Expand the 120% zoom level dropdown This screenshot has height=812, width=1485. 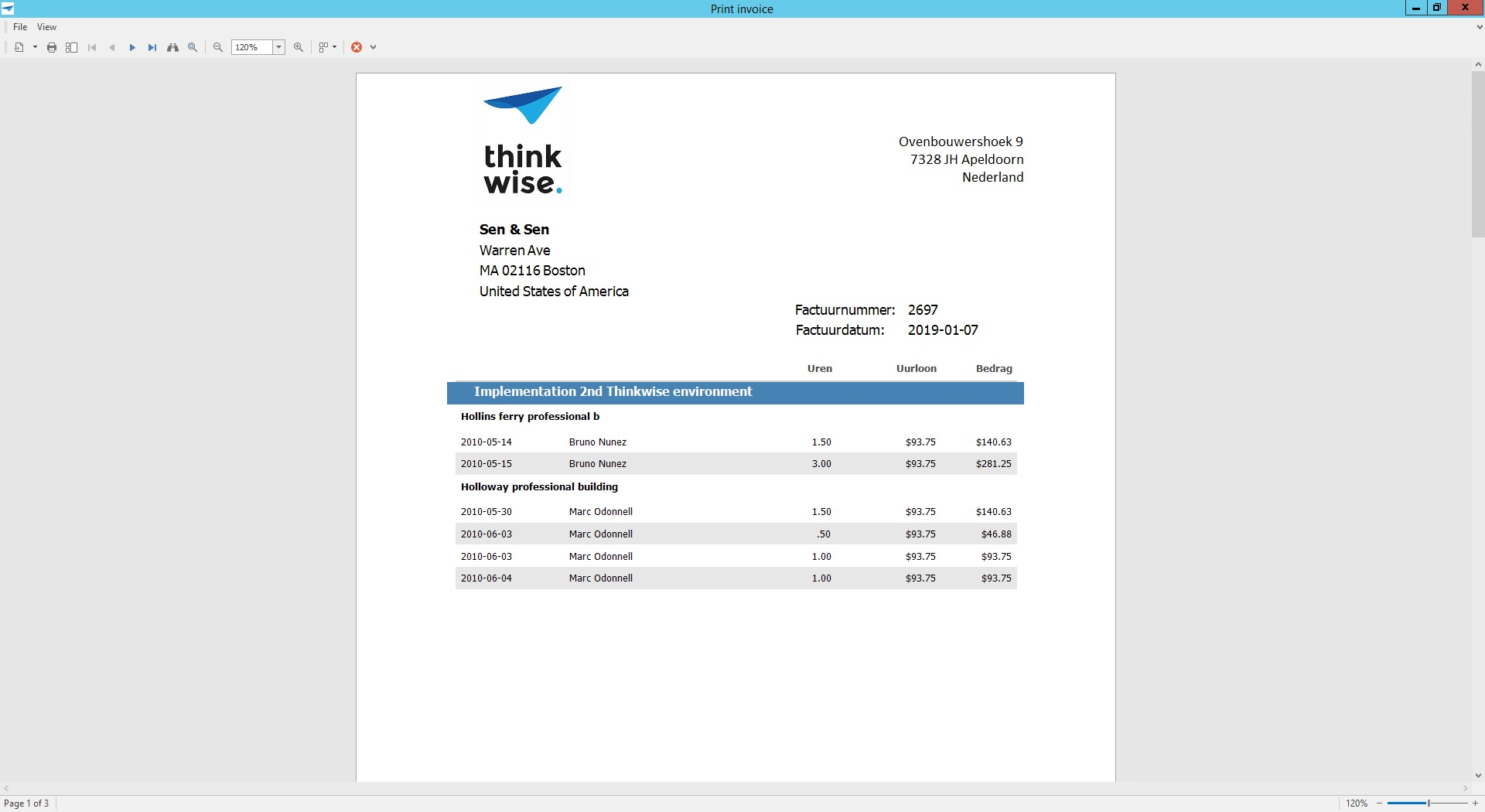279,47
